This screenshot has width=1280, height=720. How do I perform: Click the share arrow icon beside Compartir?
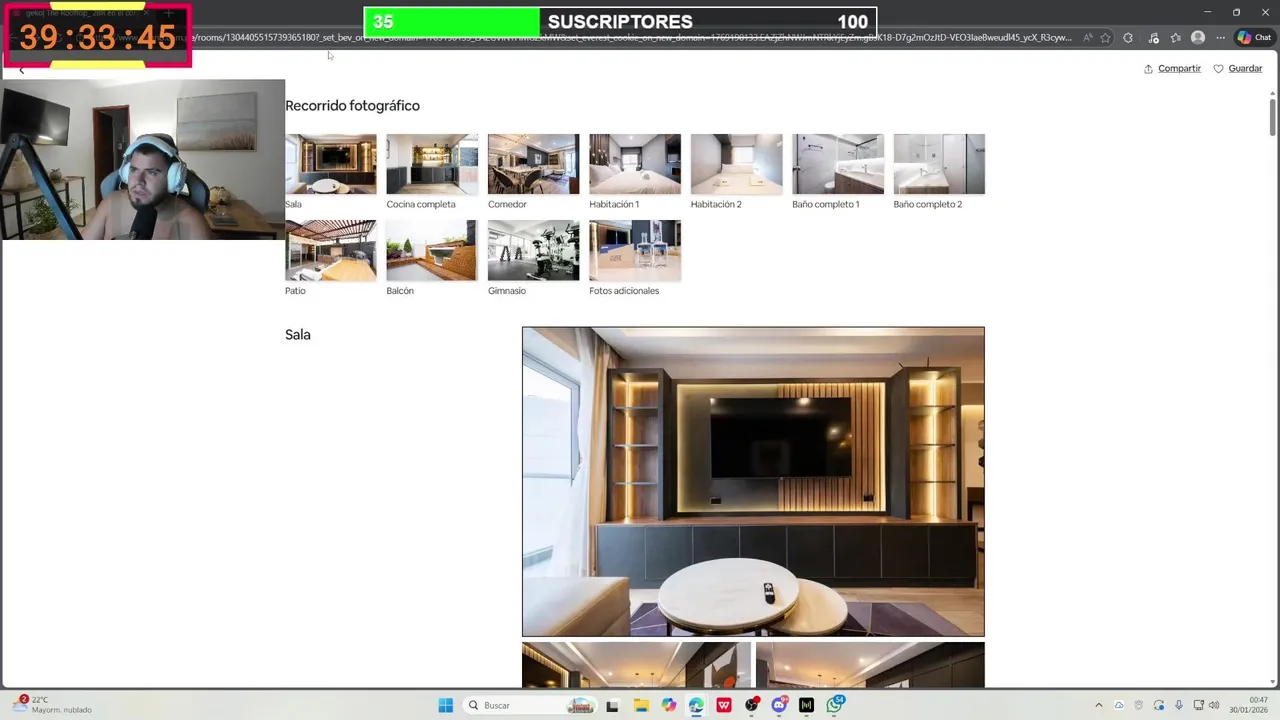pyautogui.click(x=1149, y=69)
